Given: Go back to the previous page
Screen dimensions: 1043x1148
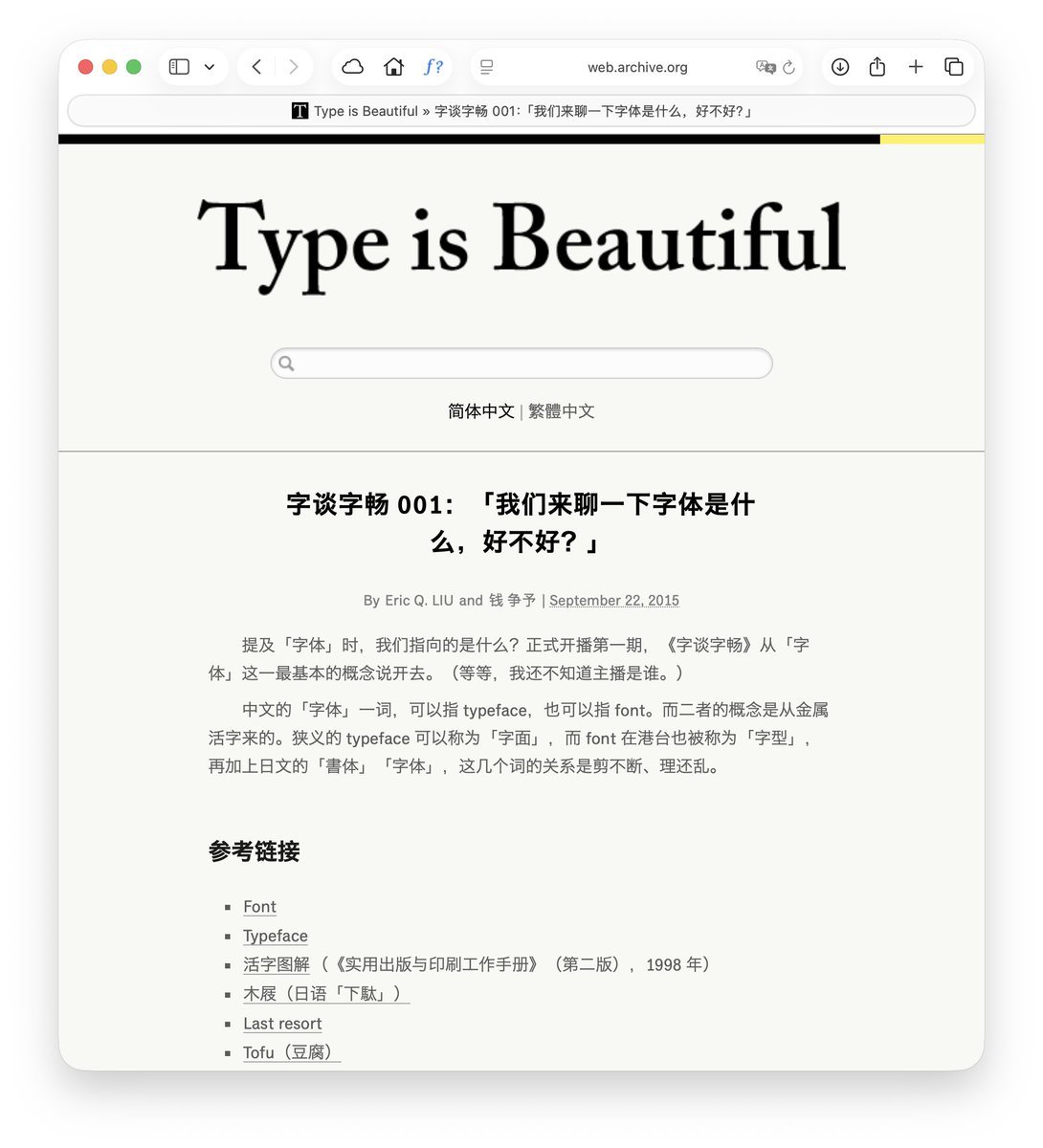Looking at the screenshot, I should (x=256, y=67).
